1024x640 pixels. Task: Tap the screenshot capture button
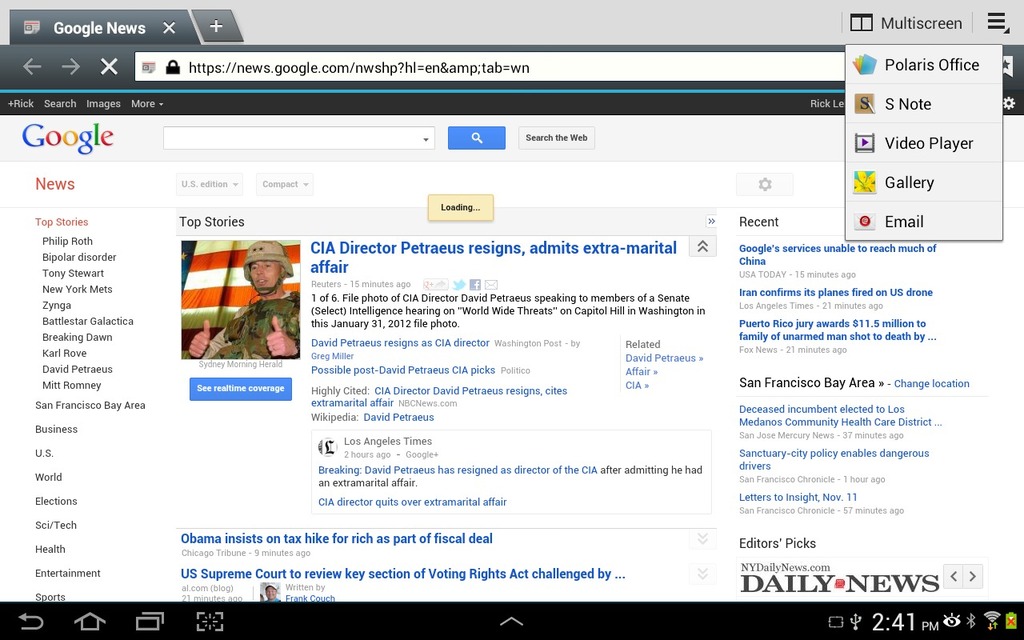click(x=210, y=621)
